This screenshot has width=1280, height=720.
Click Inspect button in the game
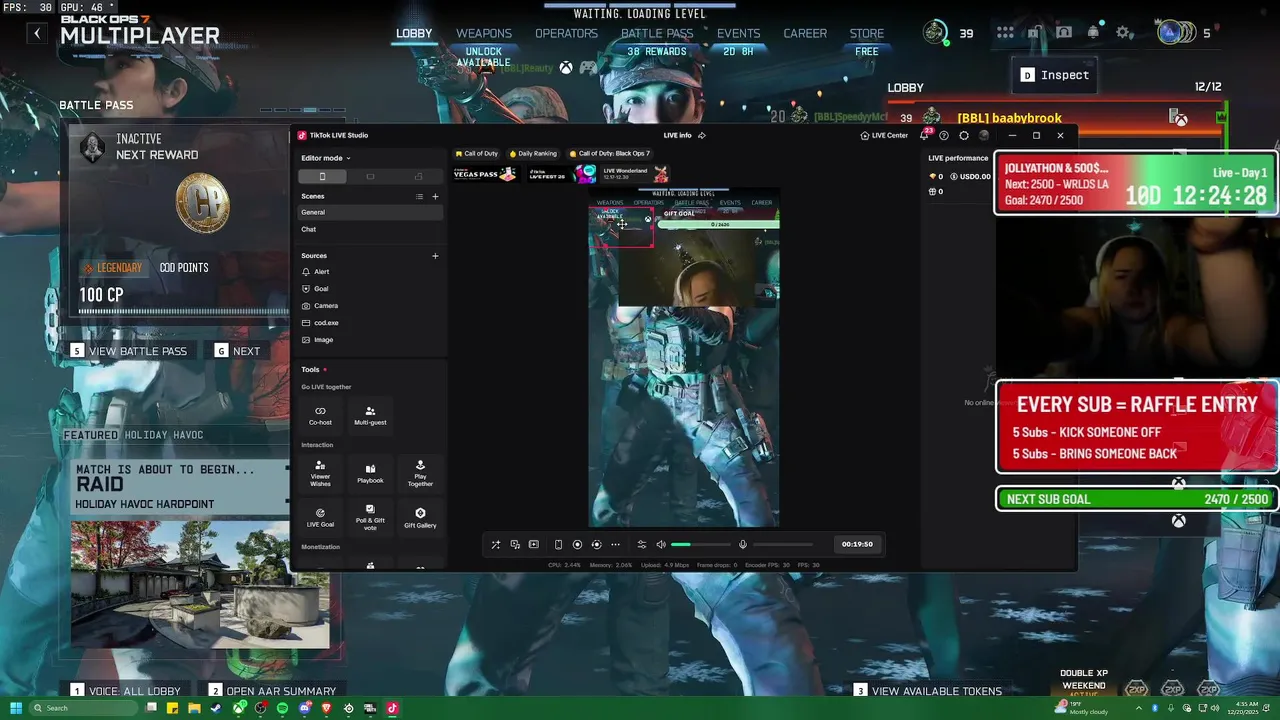tap(1055, 75)
